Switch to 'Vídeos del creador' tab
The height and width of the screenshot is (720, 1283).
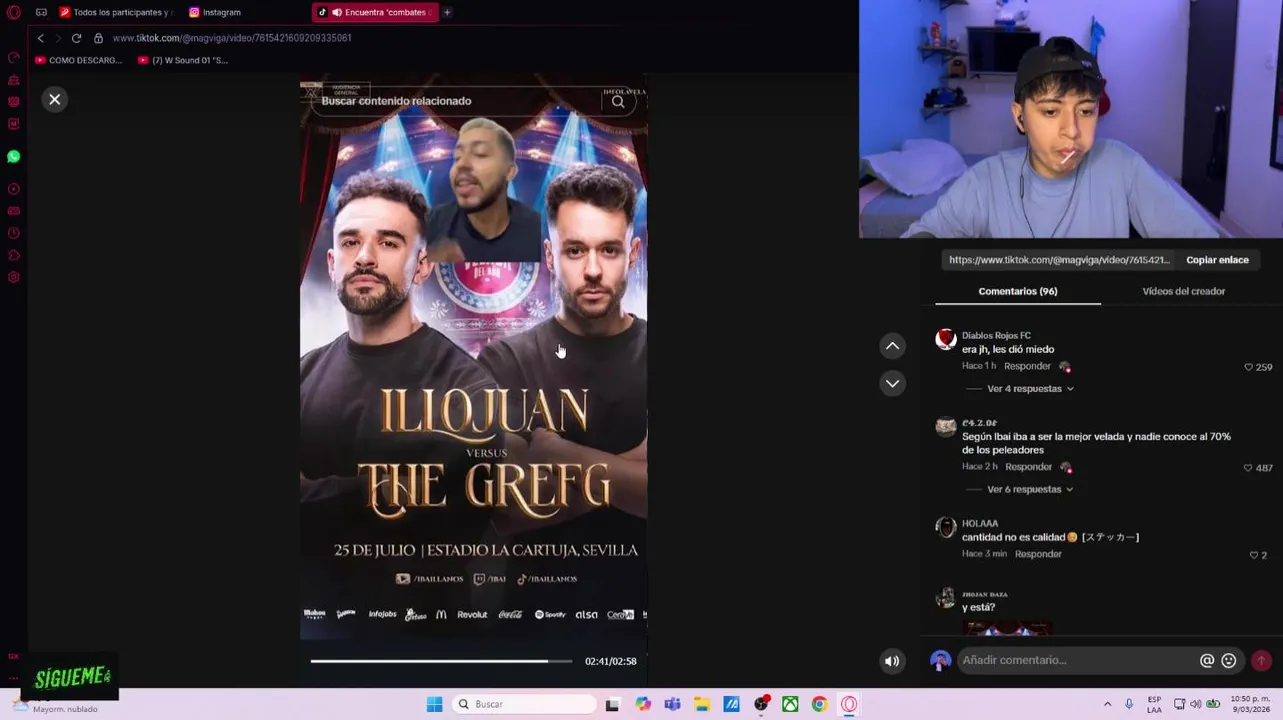(x=1183, y=291)
